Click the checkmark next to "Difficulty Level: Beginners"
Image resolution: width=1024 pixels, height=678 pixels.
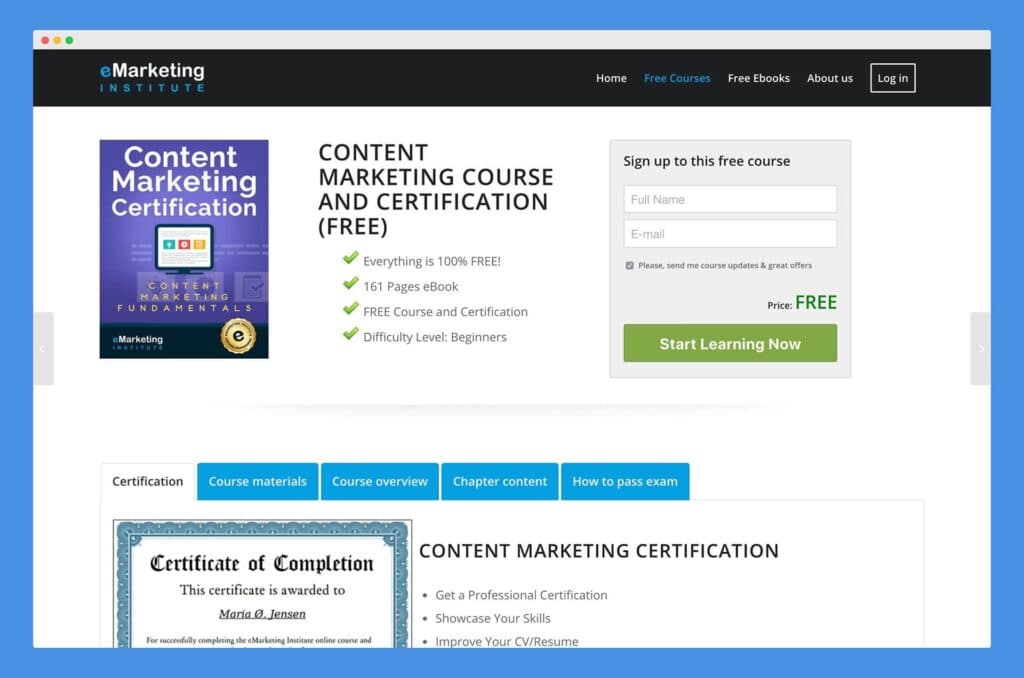click(350, 337)
